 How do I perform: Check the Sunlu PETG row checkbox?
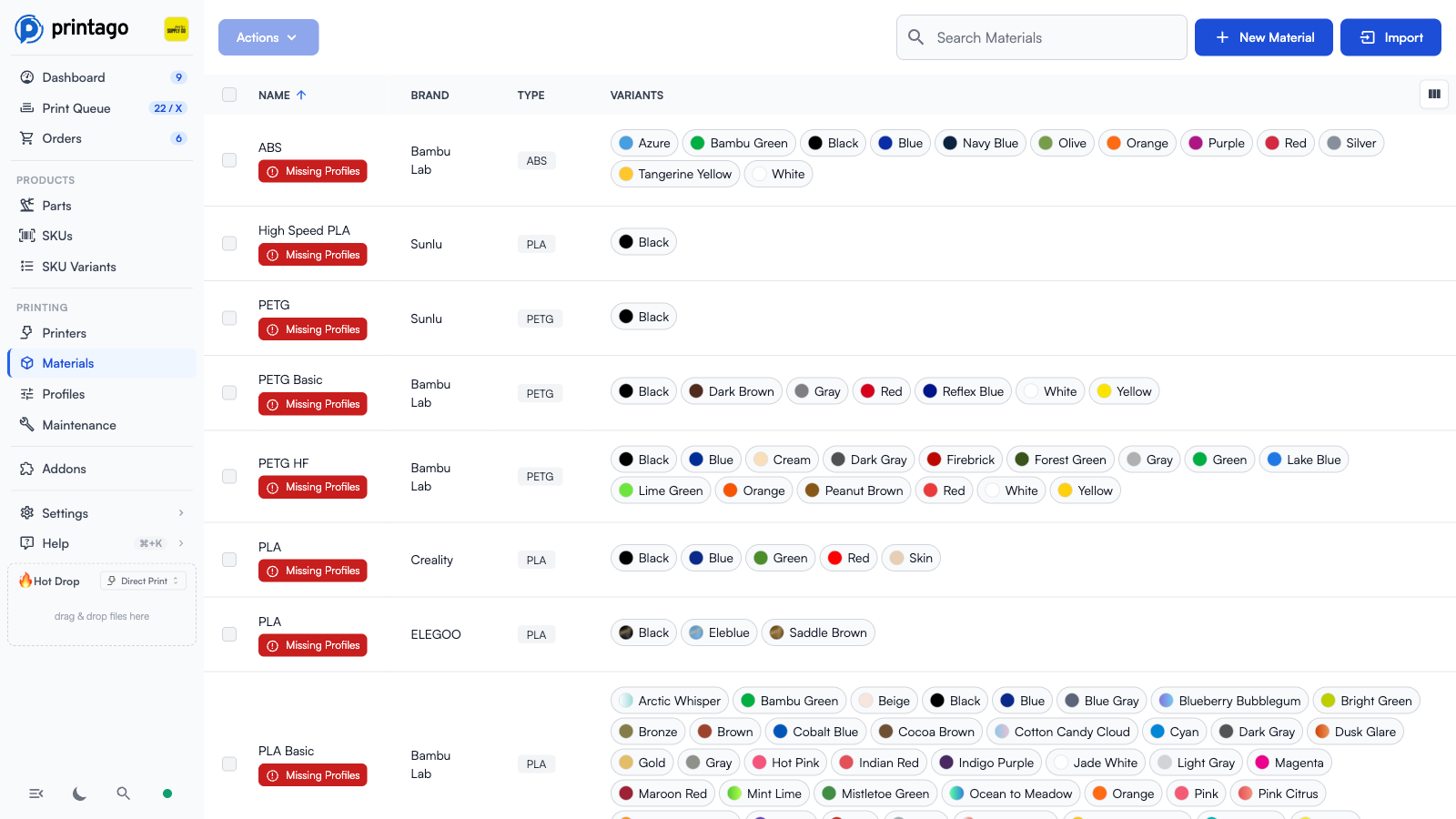229,318
